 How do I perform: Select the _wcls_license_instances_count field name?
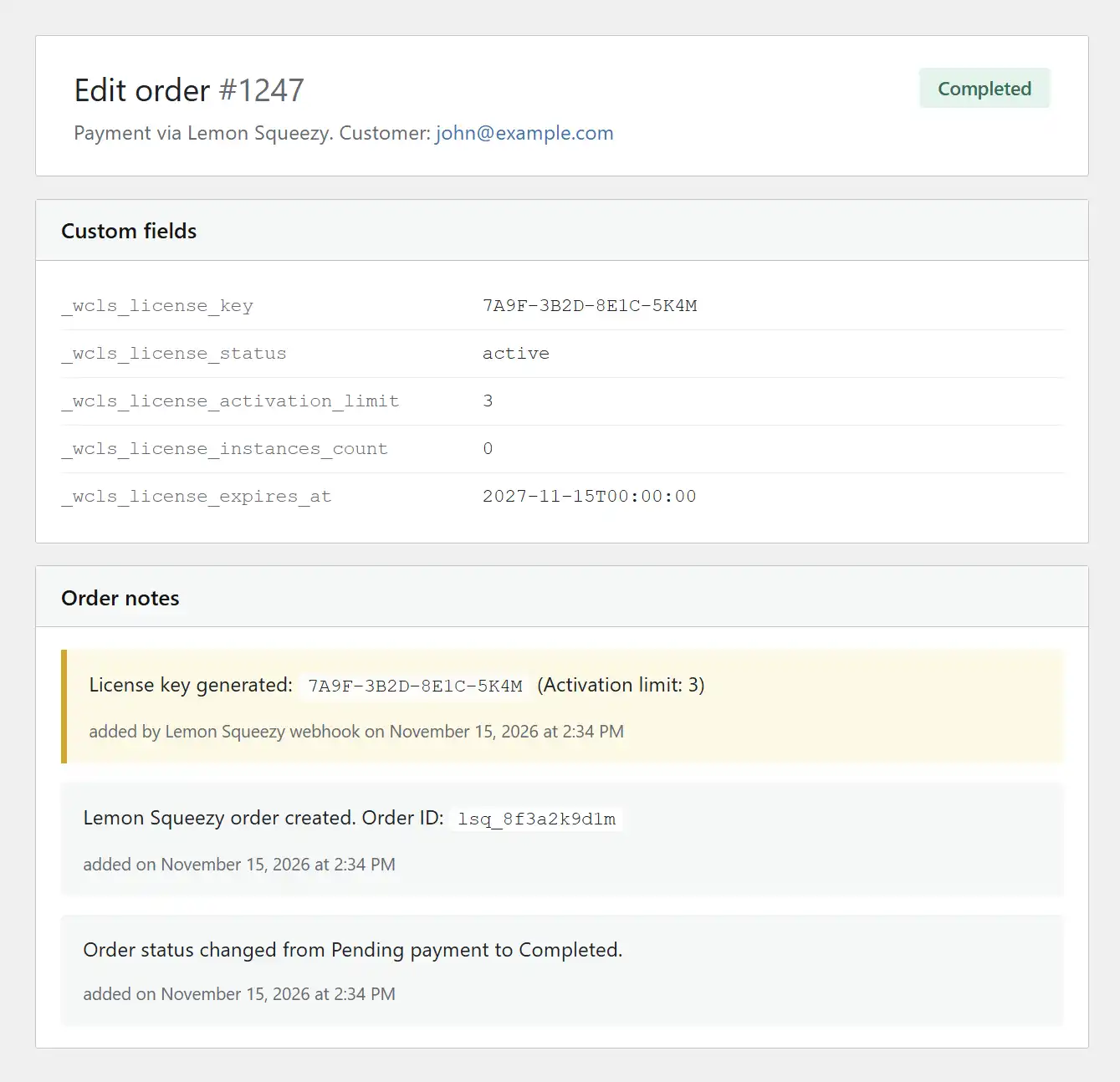[x=224, y=448]
